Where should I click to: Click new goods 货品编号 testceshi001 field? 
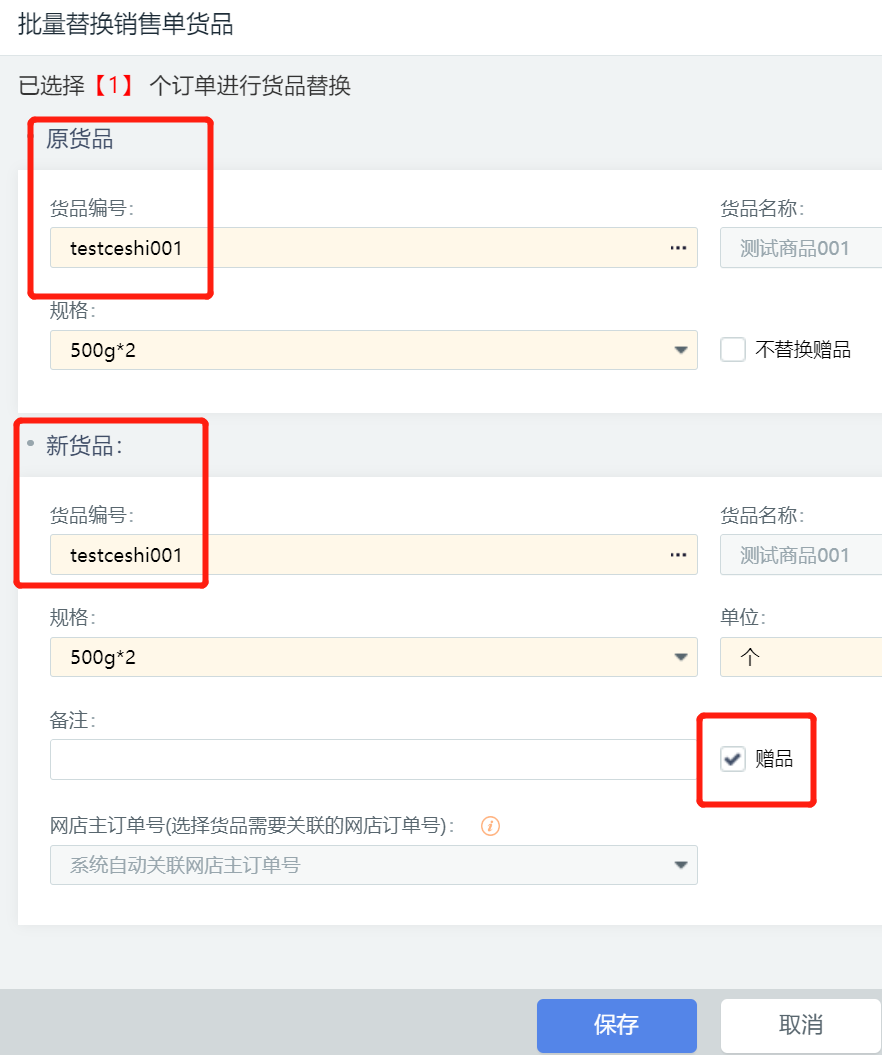click(x=373, y=554)
